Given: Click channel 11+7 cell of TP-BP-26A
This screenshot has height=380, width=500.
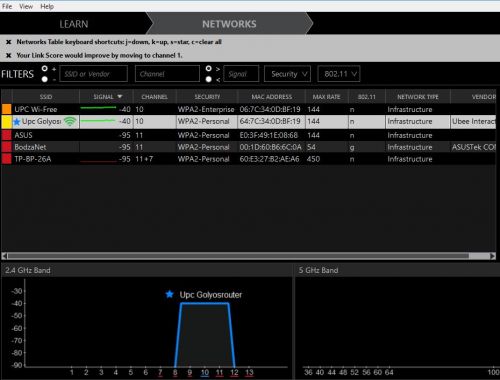Looking at the screenshot, I should click(144, 159).
